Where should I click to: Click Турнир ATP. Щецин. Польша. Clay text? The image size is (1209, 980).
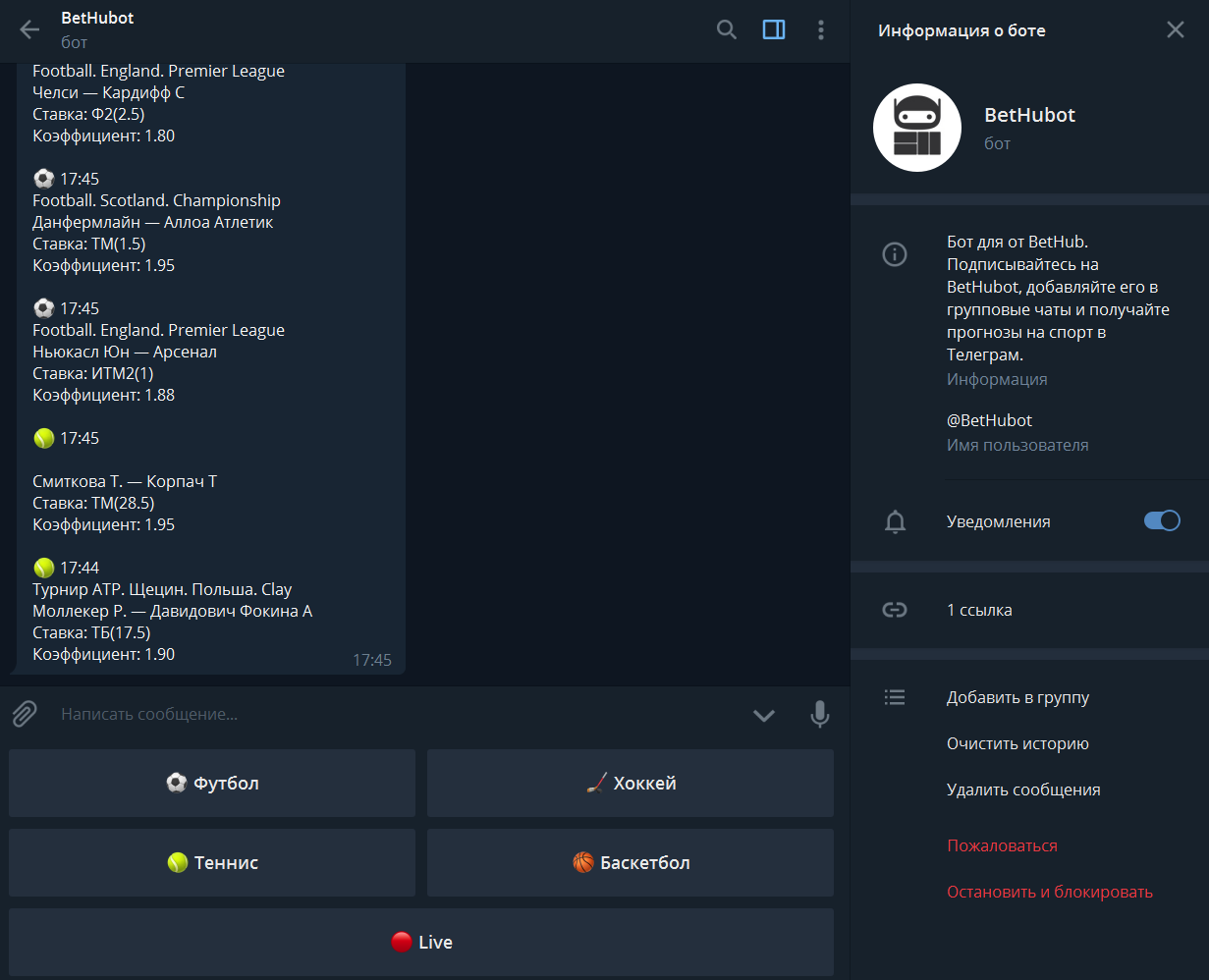coord(162,589)
